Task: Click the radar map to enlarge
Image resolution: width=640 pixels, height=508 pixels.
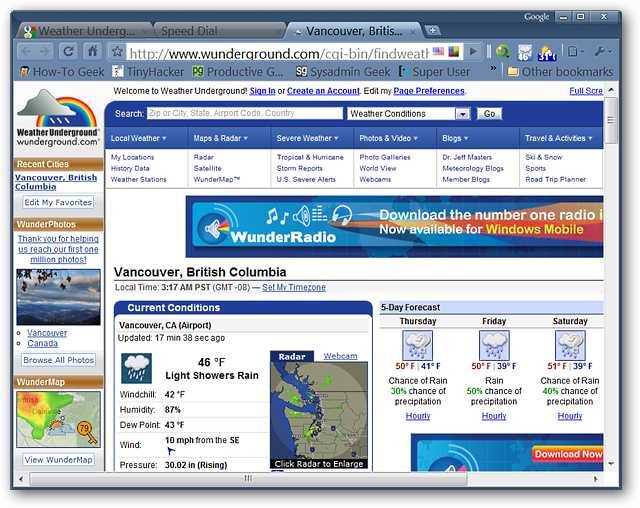Action: pos(319,415)
